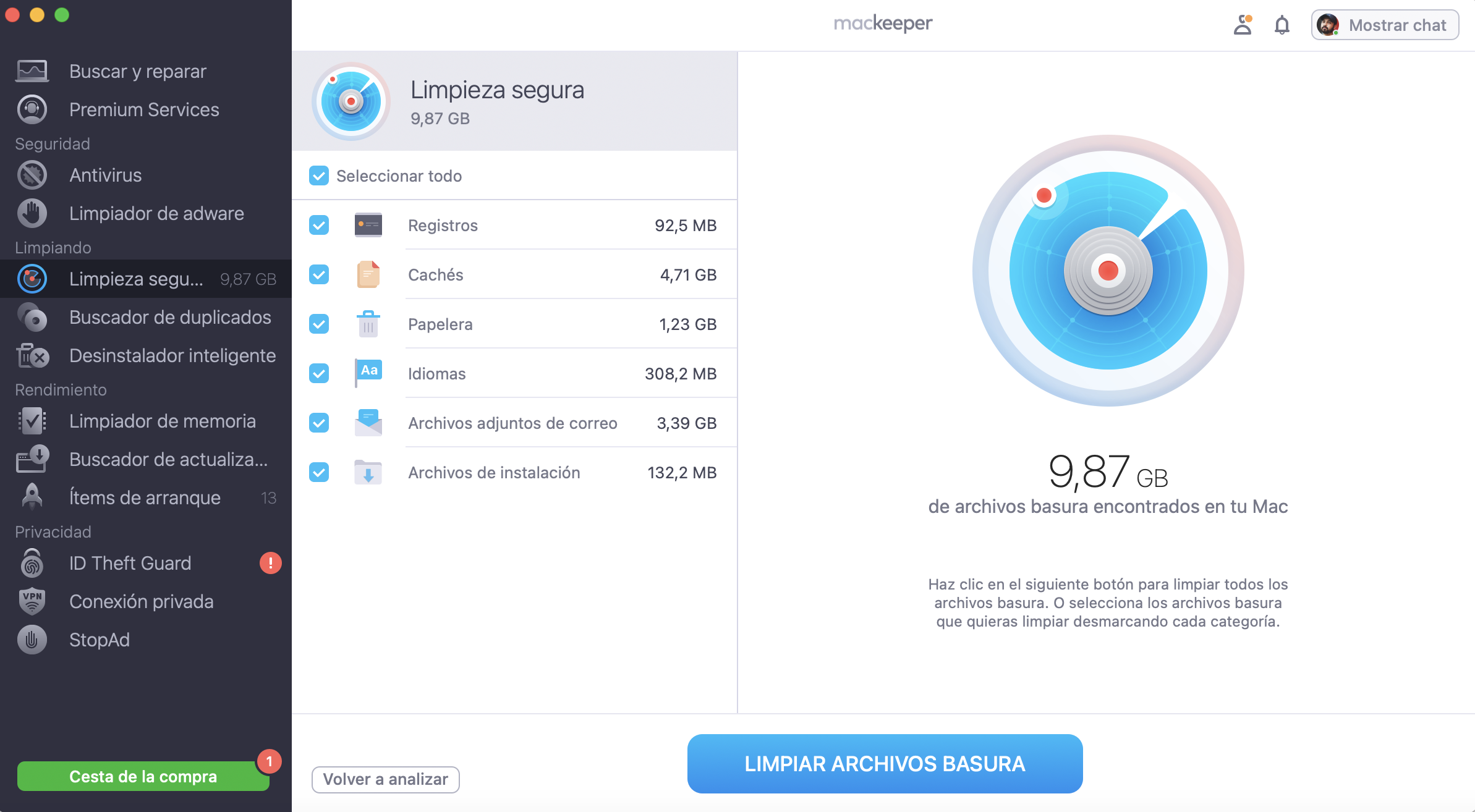Open the support agent icon top right
This screenshot has height=812, width=1475.
click(x=1243, y=25)
